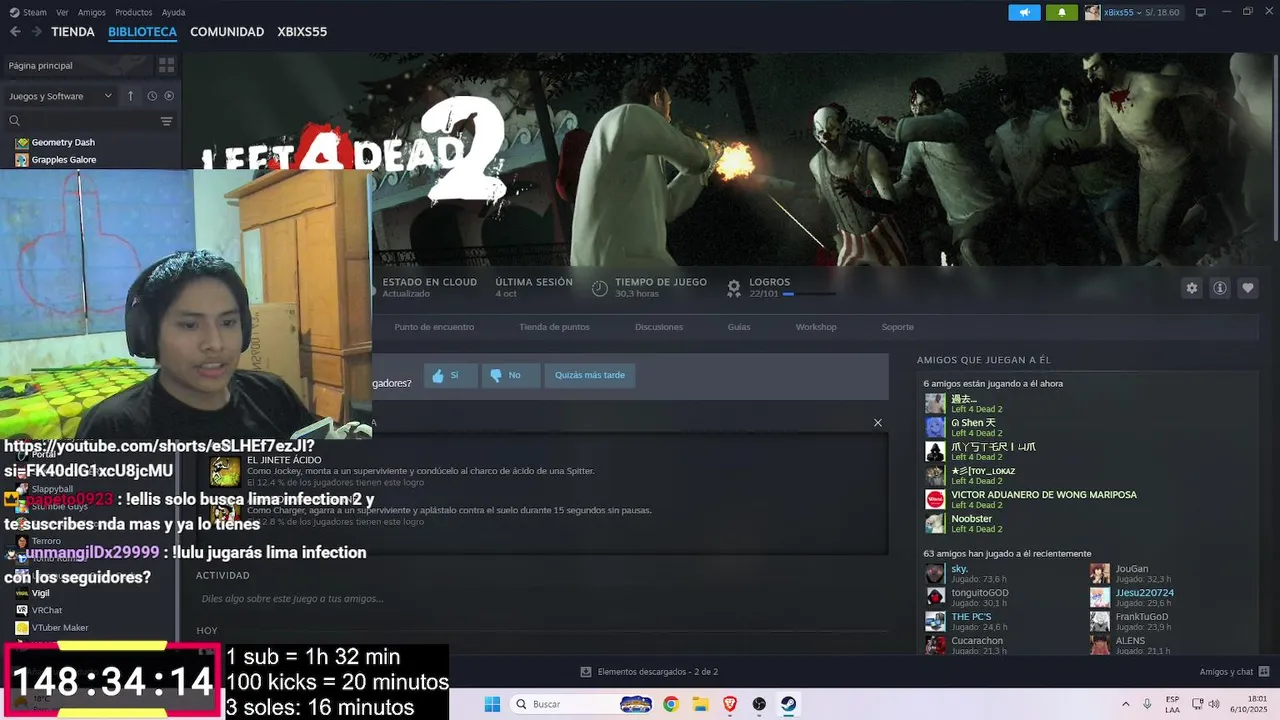Launch Google Chrome from the taskbar
The height and width of the screenshot is (720, 1280).
tap(670, 704)
